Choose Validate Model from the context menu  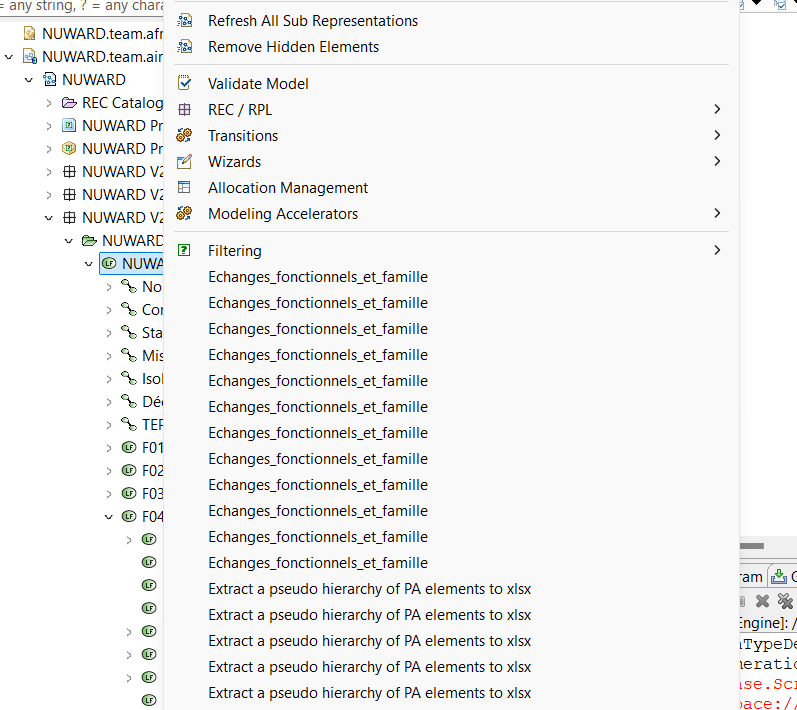tap(258, 84)
